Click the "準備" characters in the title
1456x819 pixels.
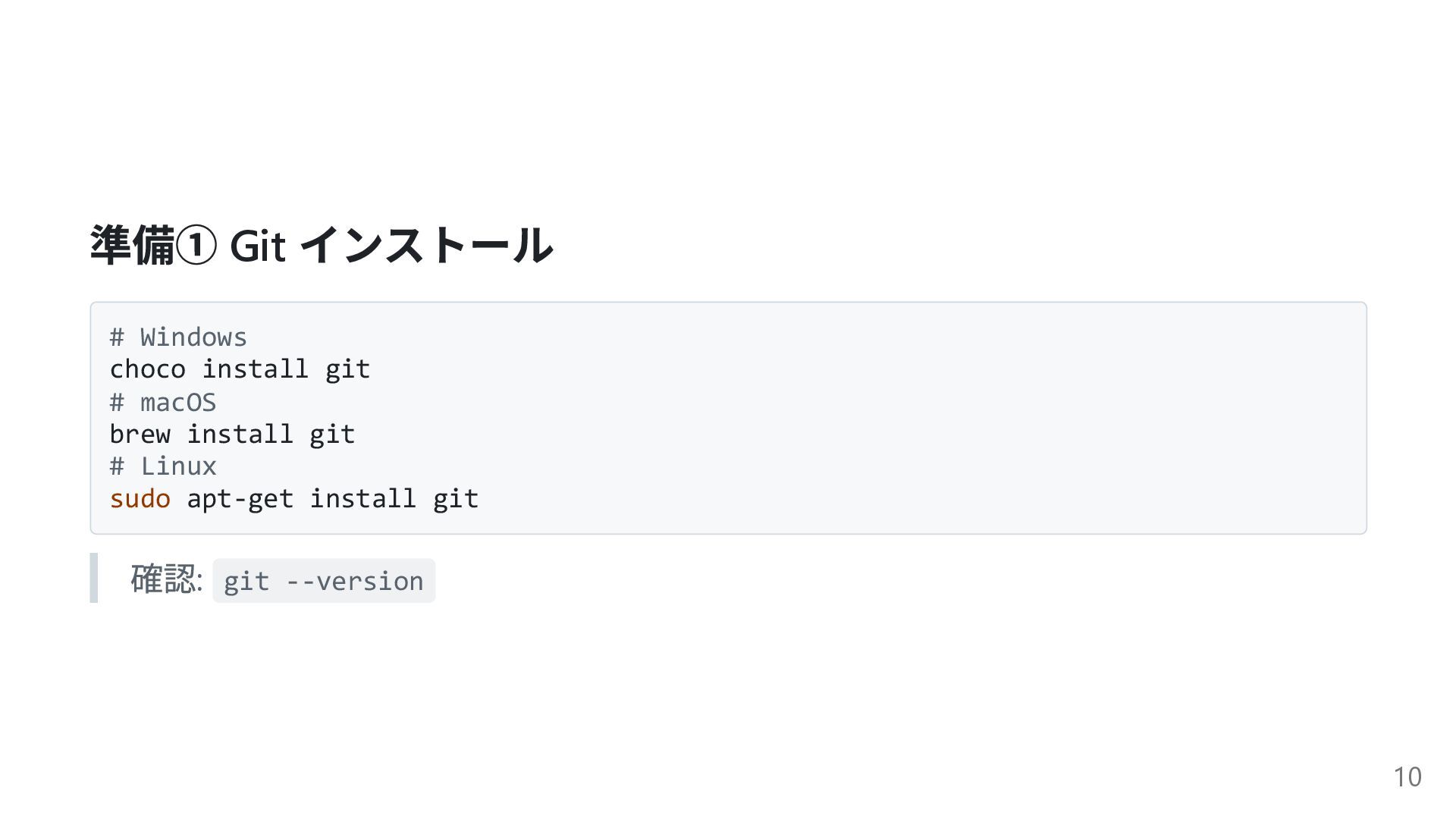[x=132, y=246]
